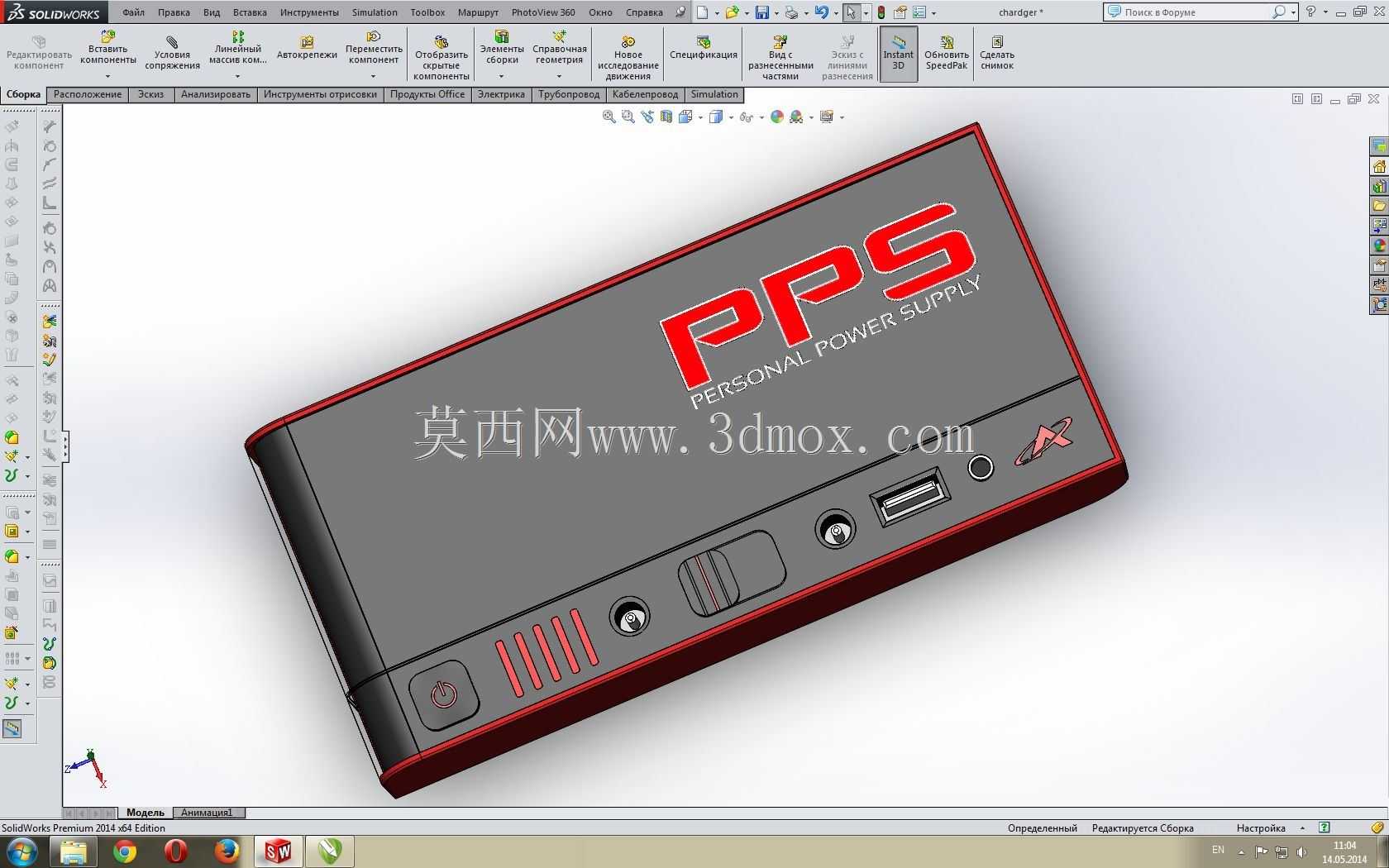The image size is (1389, 868).
Task: Click Вид с разнесенными частями button
Action: [780, 58]
